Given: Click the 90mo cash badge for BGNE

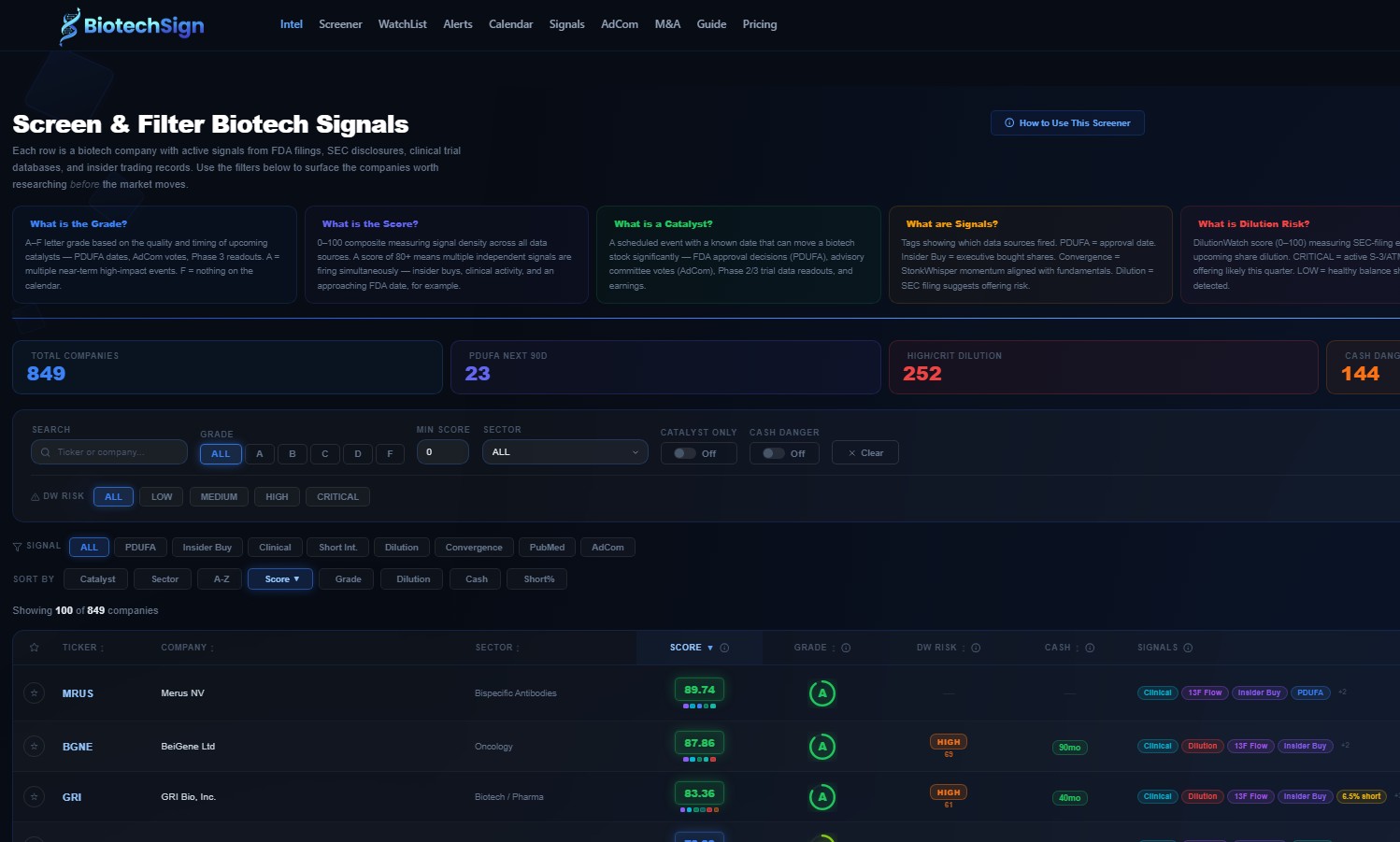Looking at the screenshot, I should click(x=1069, y=748).
